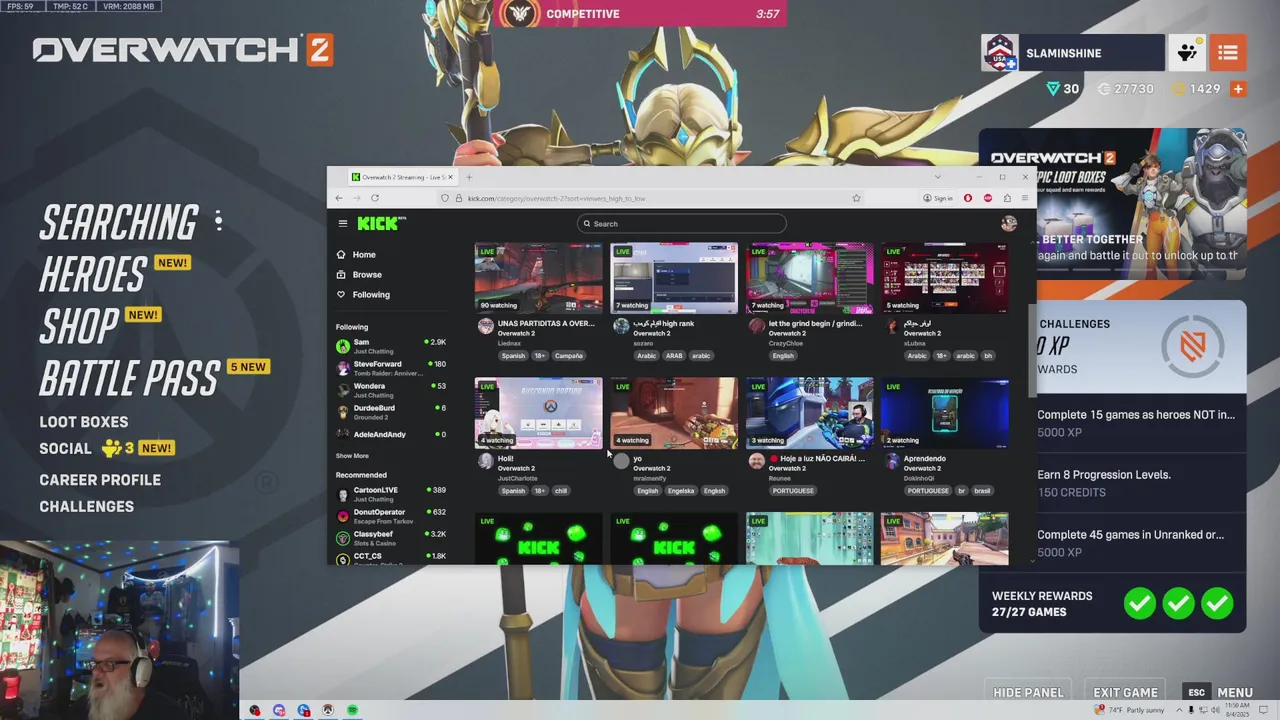Close the Overwatch 2 Streaming tab

click(450, 177)
